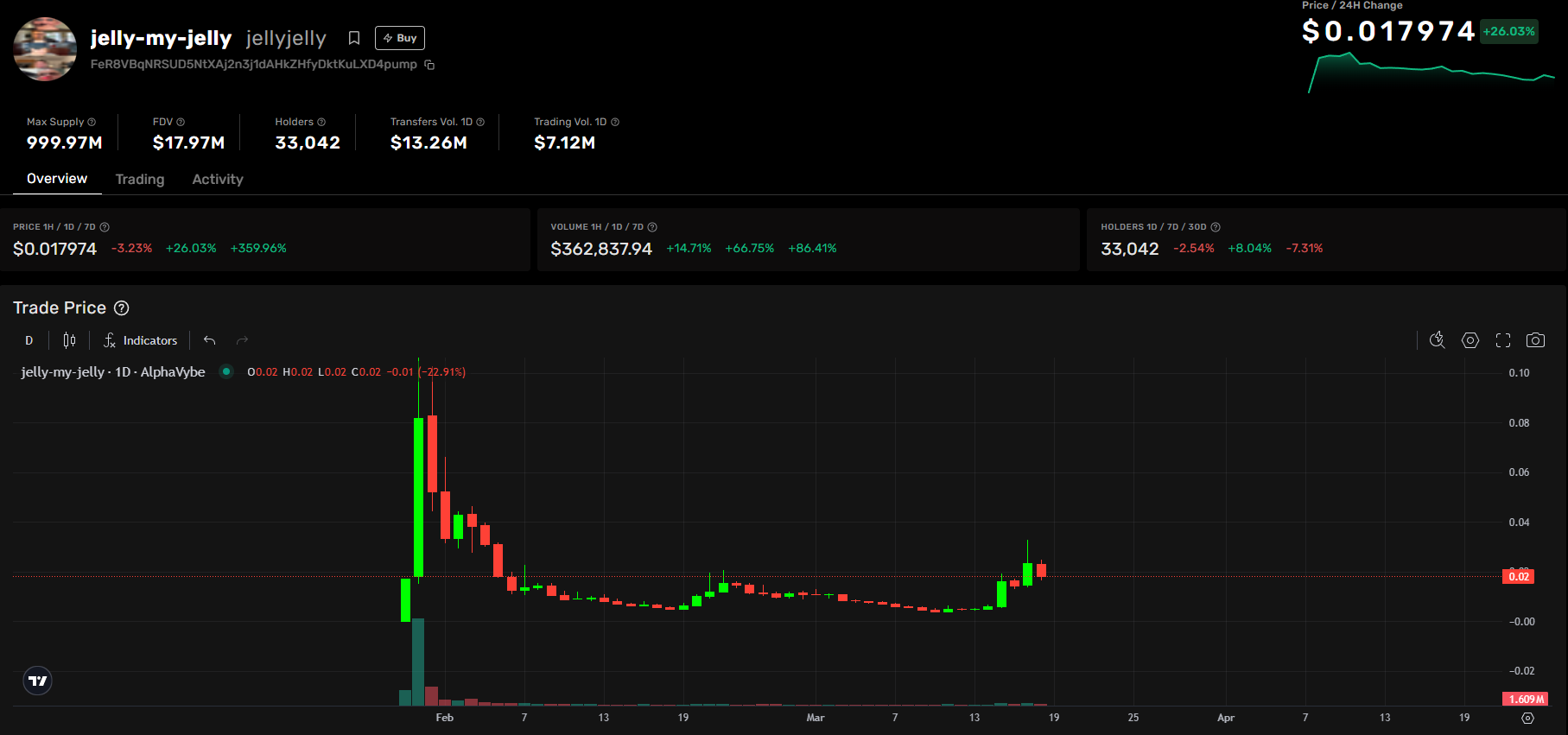Click the -7.31% 30D holders change
Image resolution: width=1568 pixels, height=735 pixels.
point(1305,248)
